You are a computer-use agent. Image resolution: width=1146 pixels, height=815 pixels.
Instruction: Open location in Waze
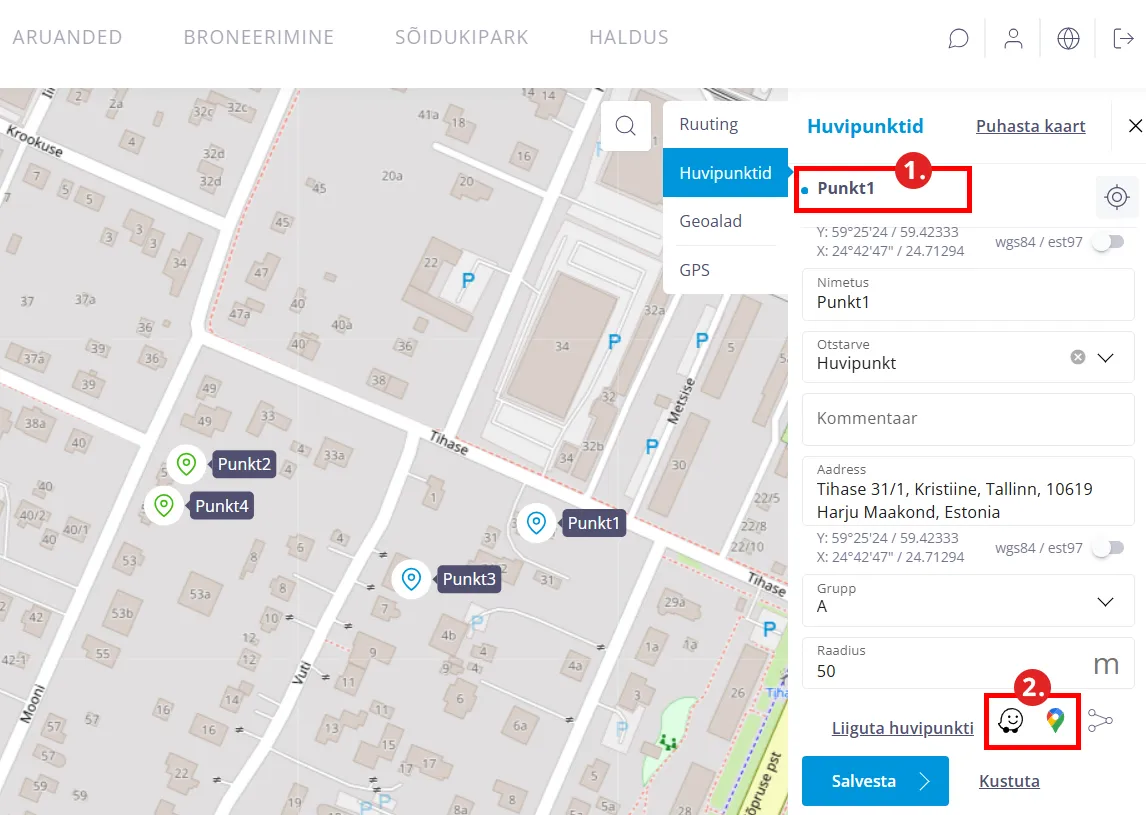click(x=1011, y=720)
